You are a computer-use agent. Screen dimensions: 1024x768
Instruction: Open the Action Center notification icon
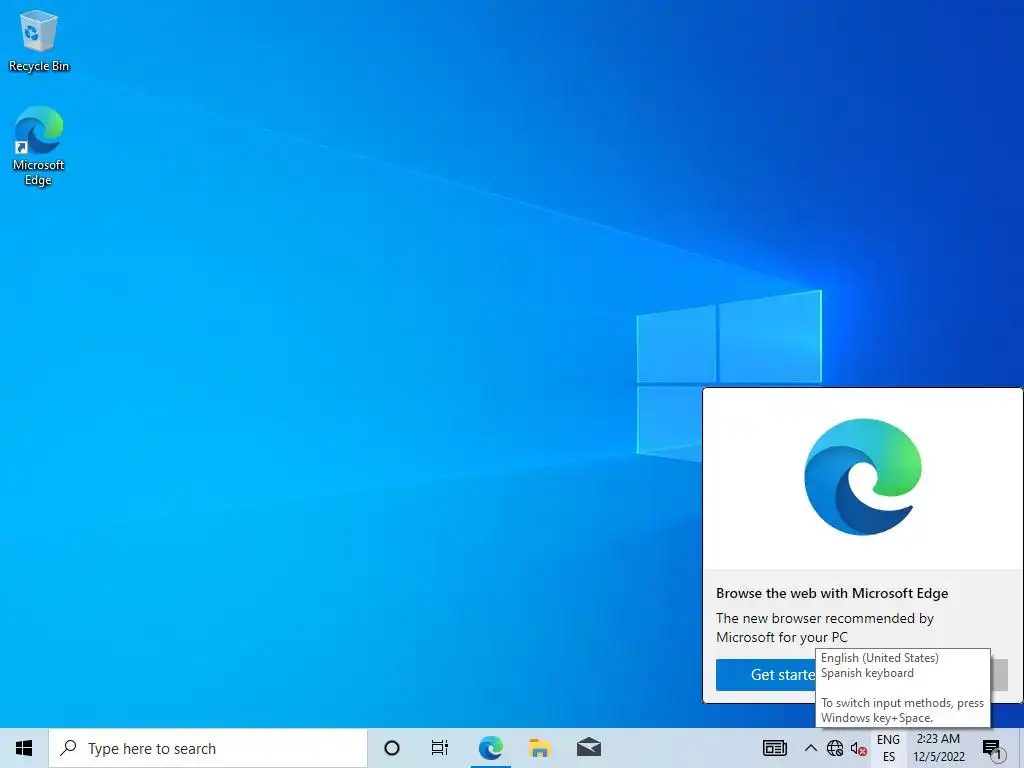tap(992, 748)
